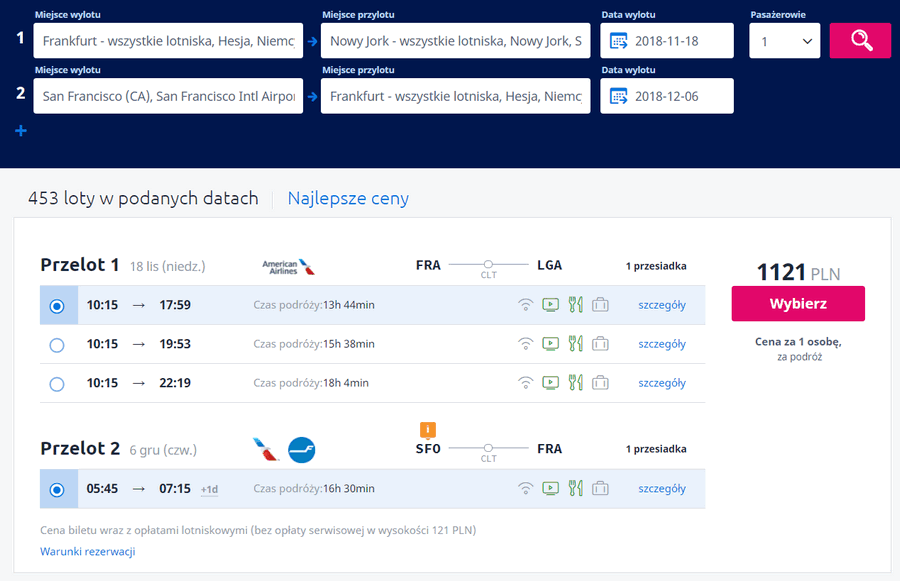Click the baggage icon in the 22:19 row
This screenshot has height=581, width=900.
click(600, 383)
